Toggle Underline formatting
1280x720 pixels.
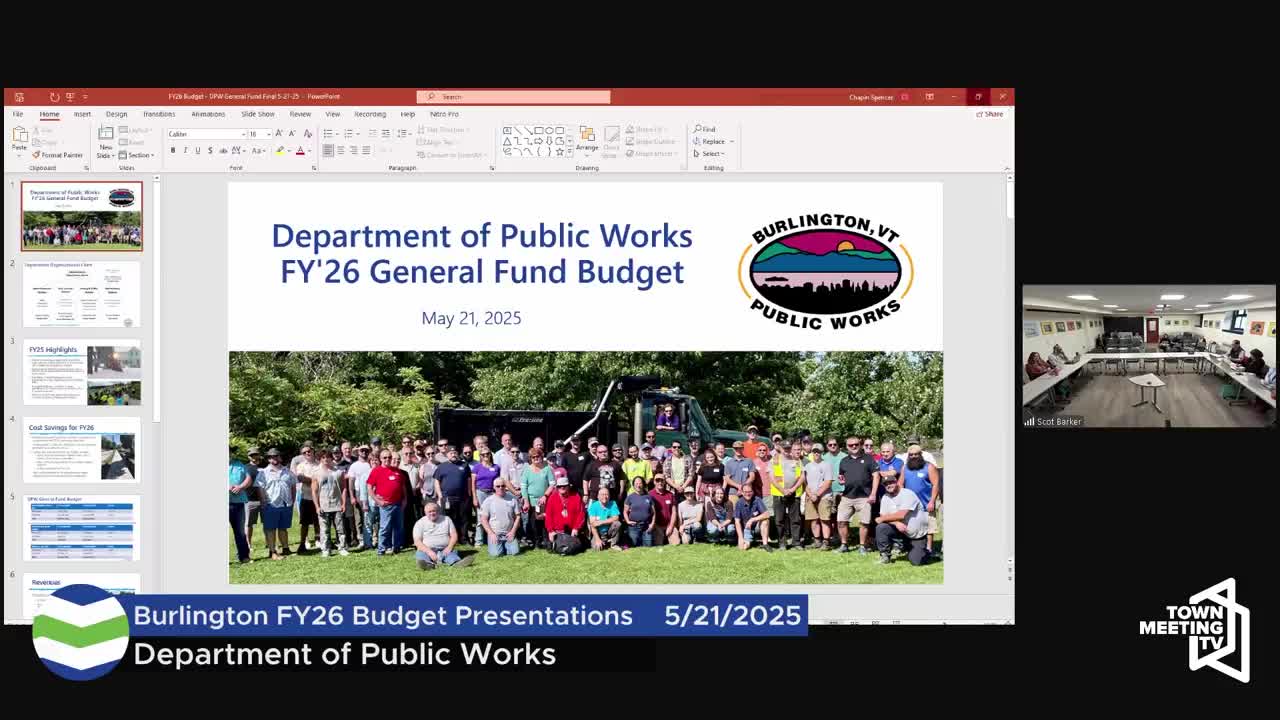pyautogui.click(x=197, y=151)
